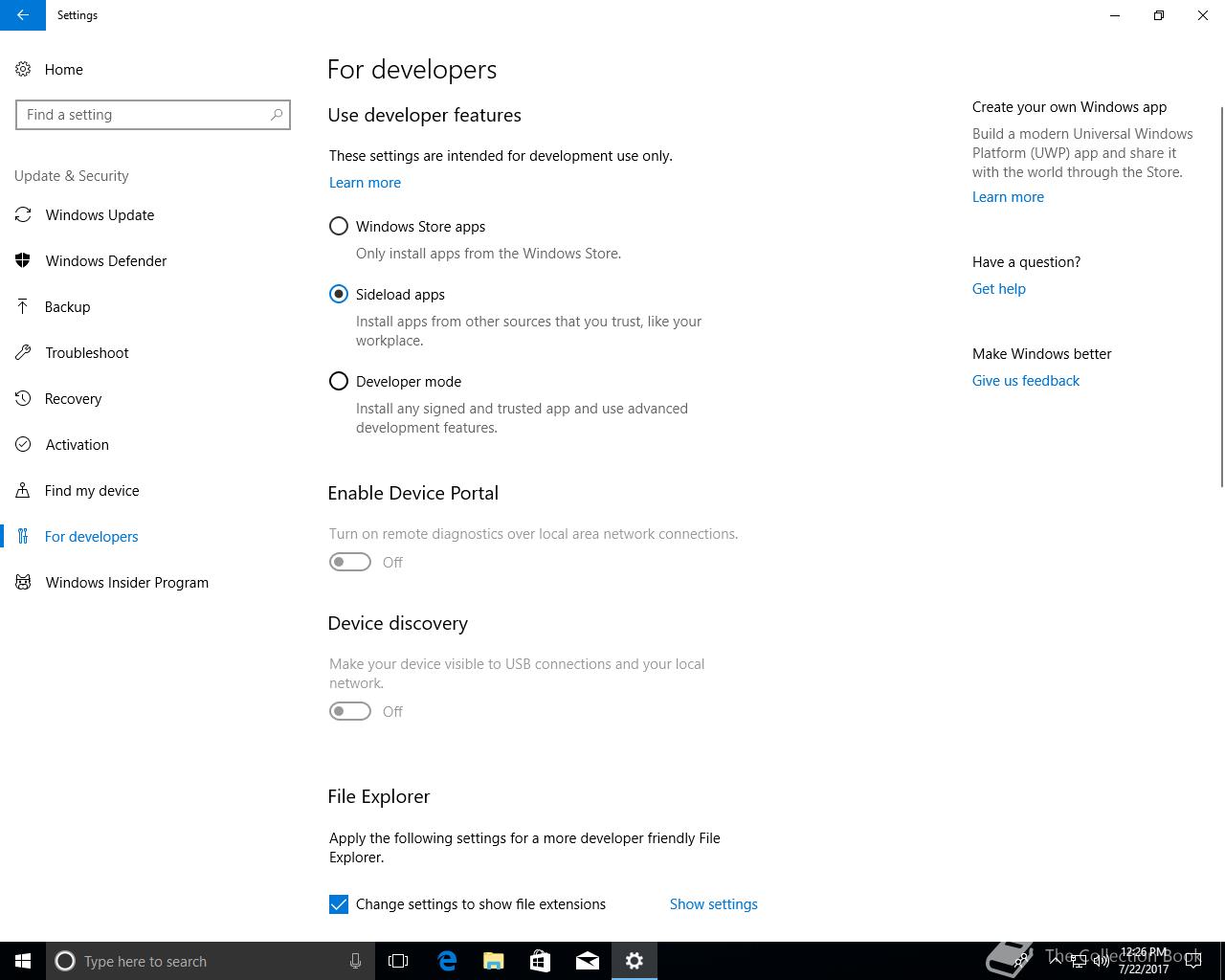This screenshot has height=980, width=1225.
Task: Open the Windows Insider Program page
Action: [x=126, y=583]
